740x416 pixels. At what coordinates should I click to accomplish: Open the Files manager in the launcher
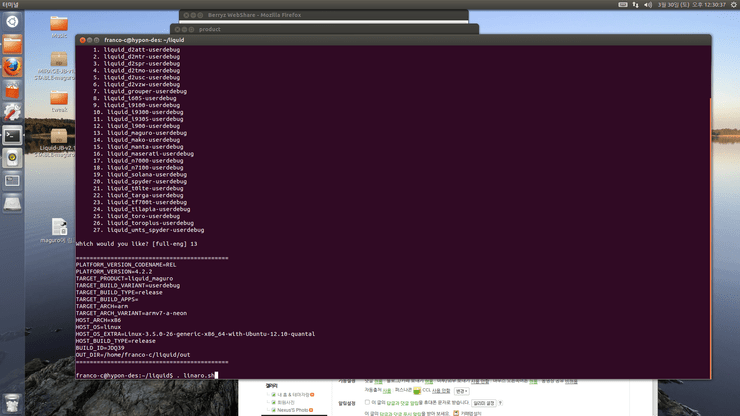coord(12,44)
